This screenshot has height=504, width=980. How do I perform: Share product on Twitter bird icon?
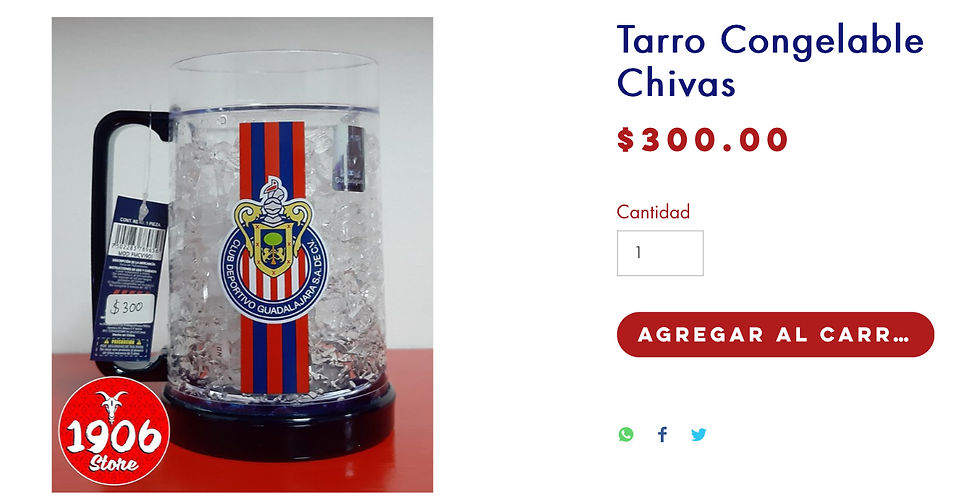point(699,434)
